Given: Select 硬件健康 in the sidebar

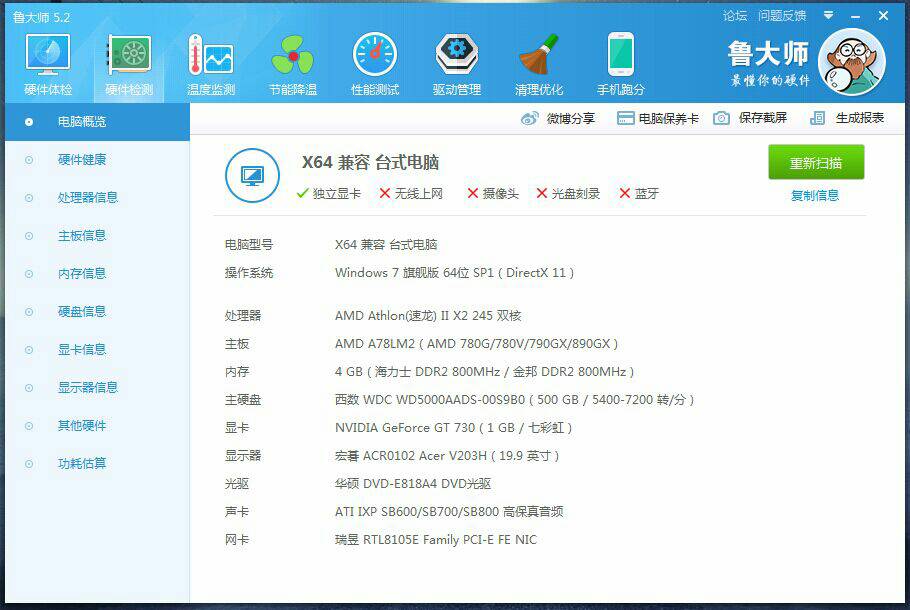Looking at the screenshot, I should pos(98,160).
